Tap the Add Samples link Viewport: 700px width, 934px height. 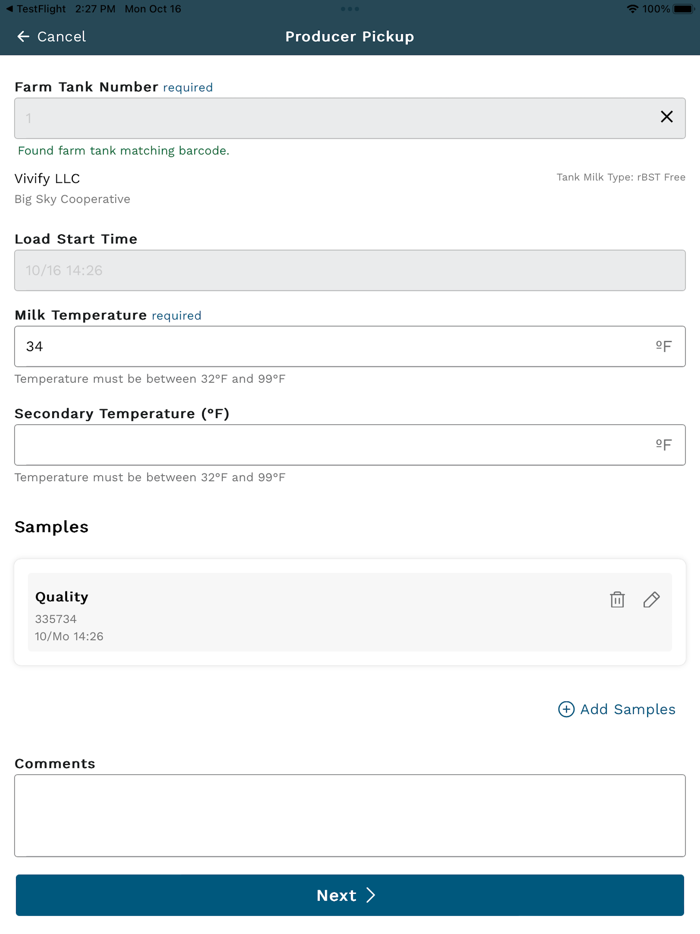627,709
